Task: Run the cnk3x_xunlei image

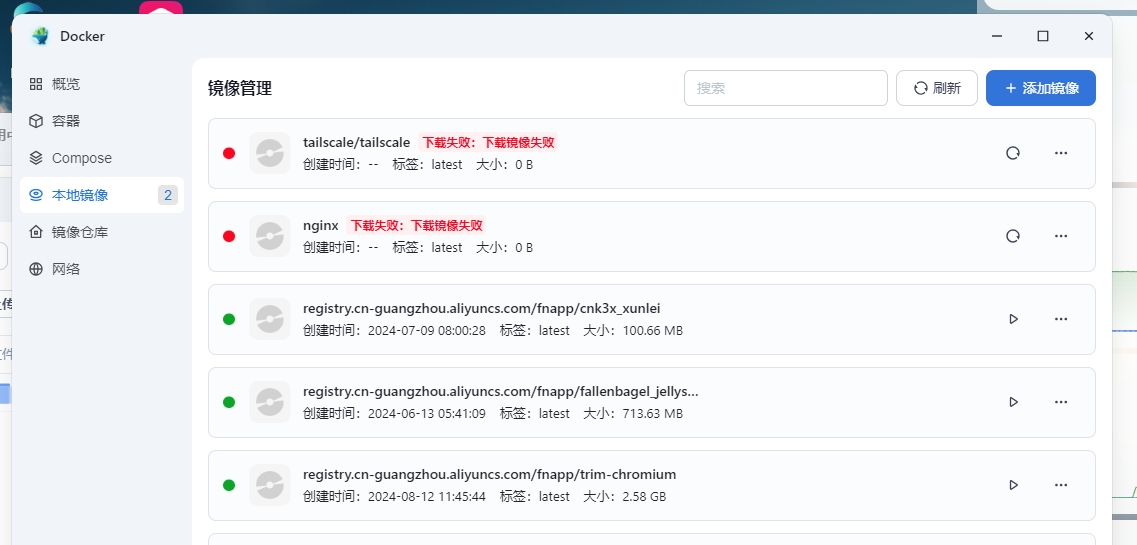Action: [x=1013, y=319]
